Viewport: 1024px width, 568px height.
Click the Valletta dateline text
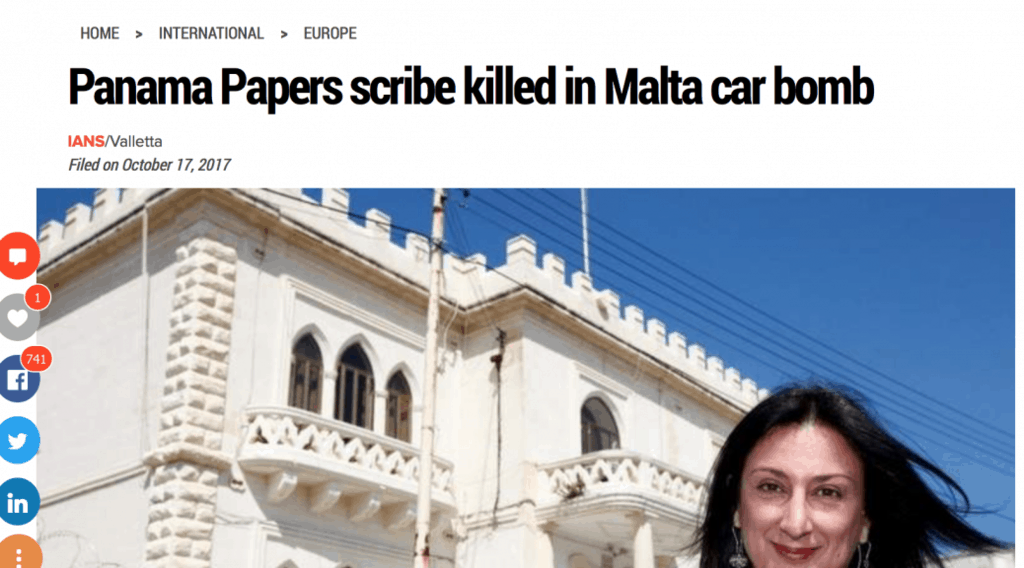click(136, 141)
